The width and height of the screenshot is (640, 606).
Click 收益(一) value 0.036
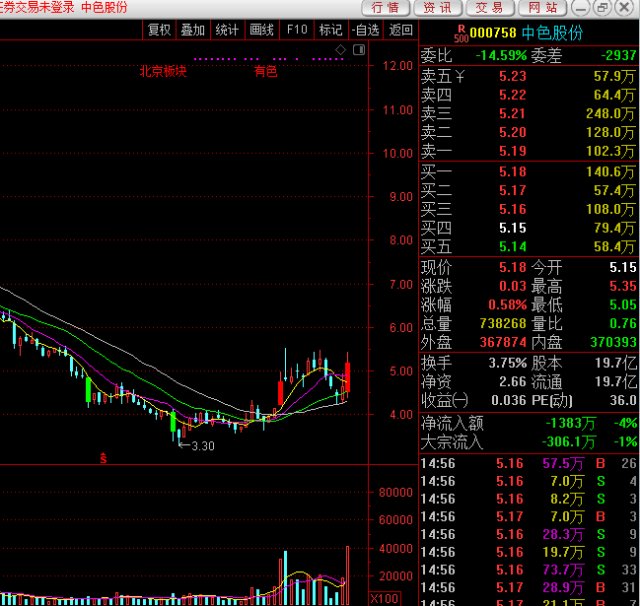(x=509, y=400)
